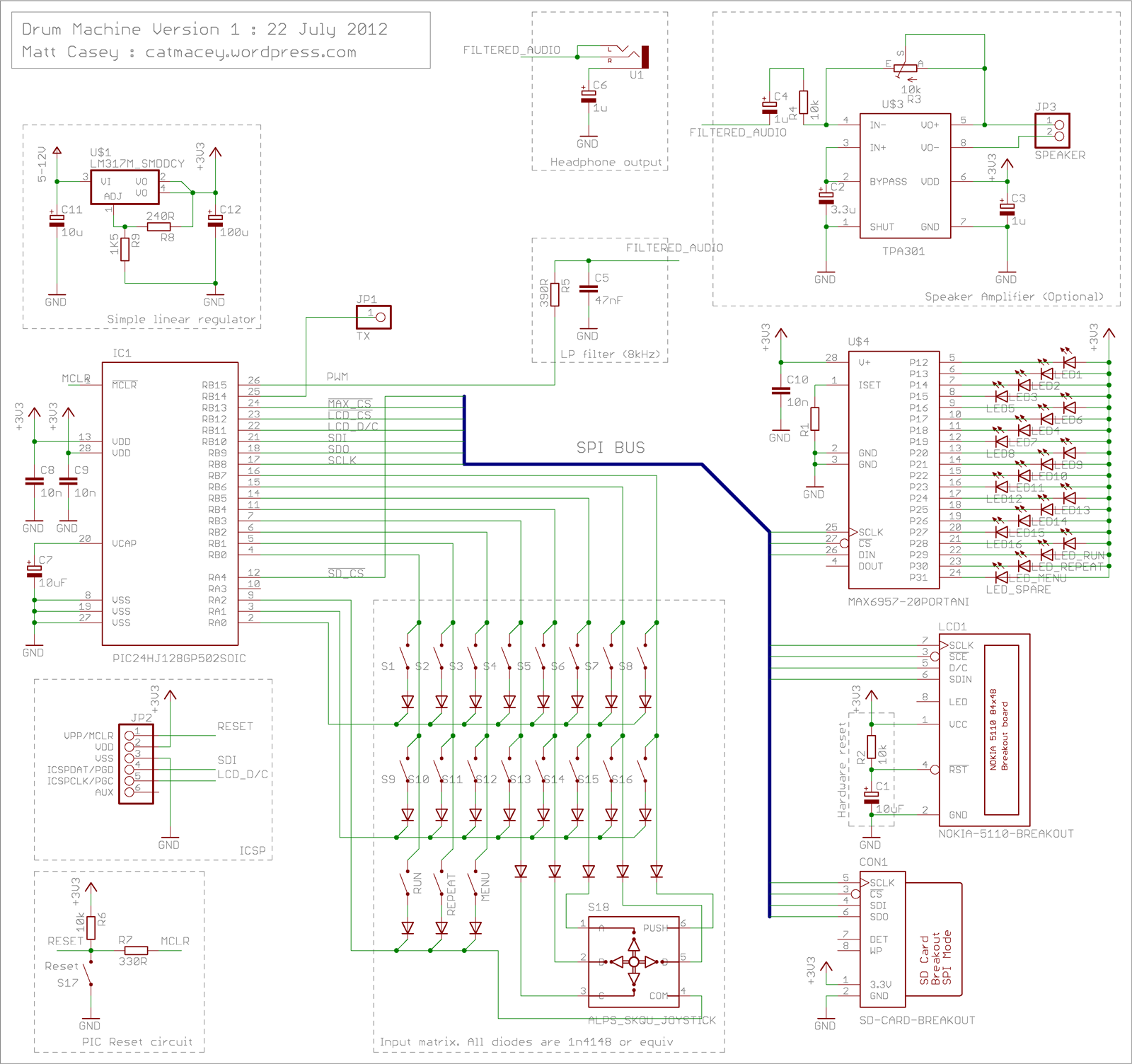Viewport: 1132px width, 1064px height.
Task: Select the R8 240R resistor
Action: click(x=158, y=227)
